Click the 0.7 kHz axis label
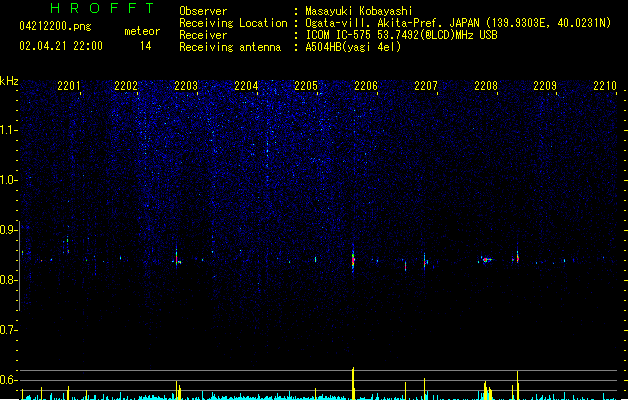The width and height of the screenshot is (629, 400). pos(8,330)
